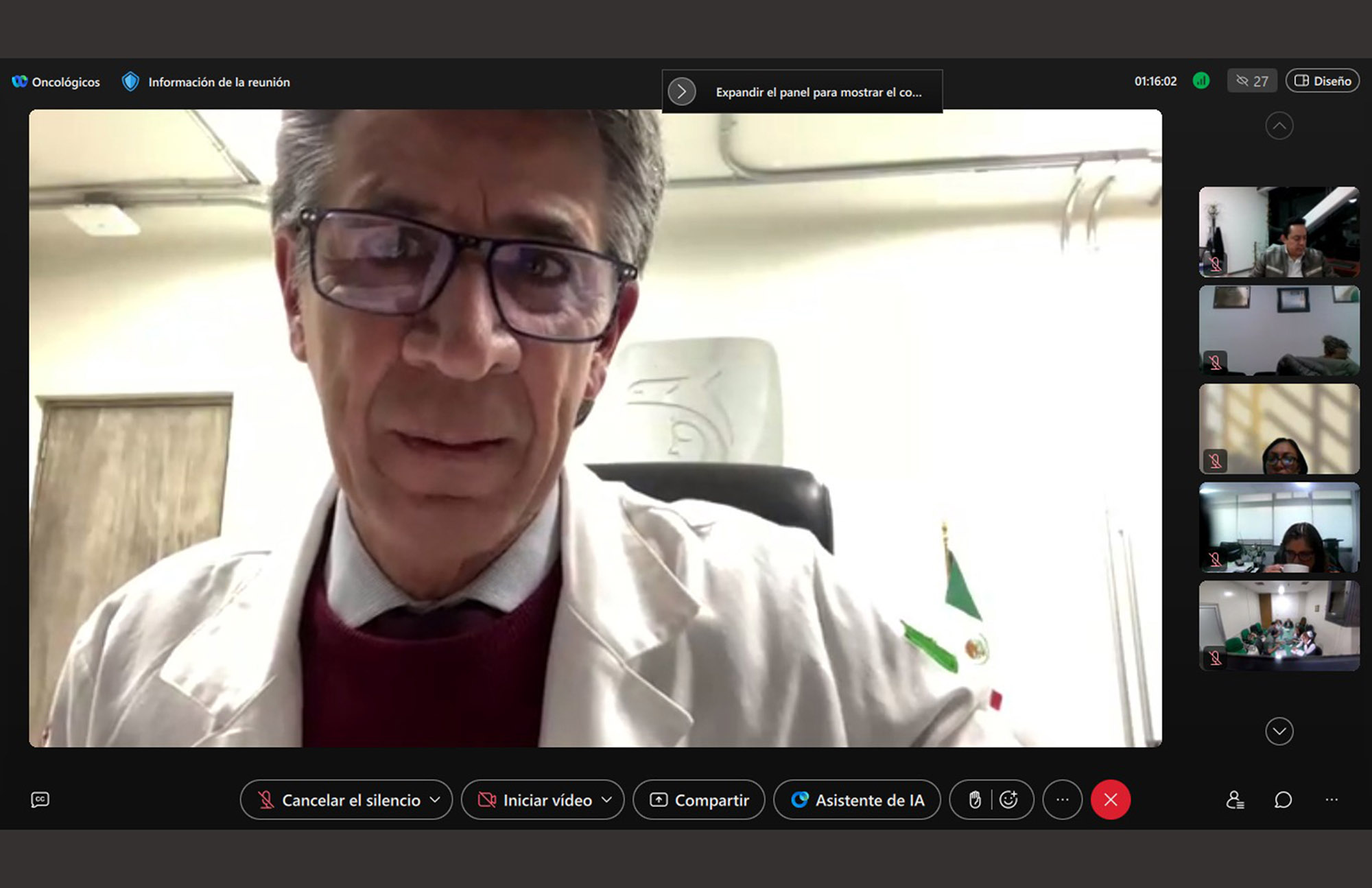Expand audio options arrow beside Cancelar el silencio
This screenshot has width=1372, height=888.
tap(435, 800)
